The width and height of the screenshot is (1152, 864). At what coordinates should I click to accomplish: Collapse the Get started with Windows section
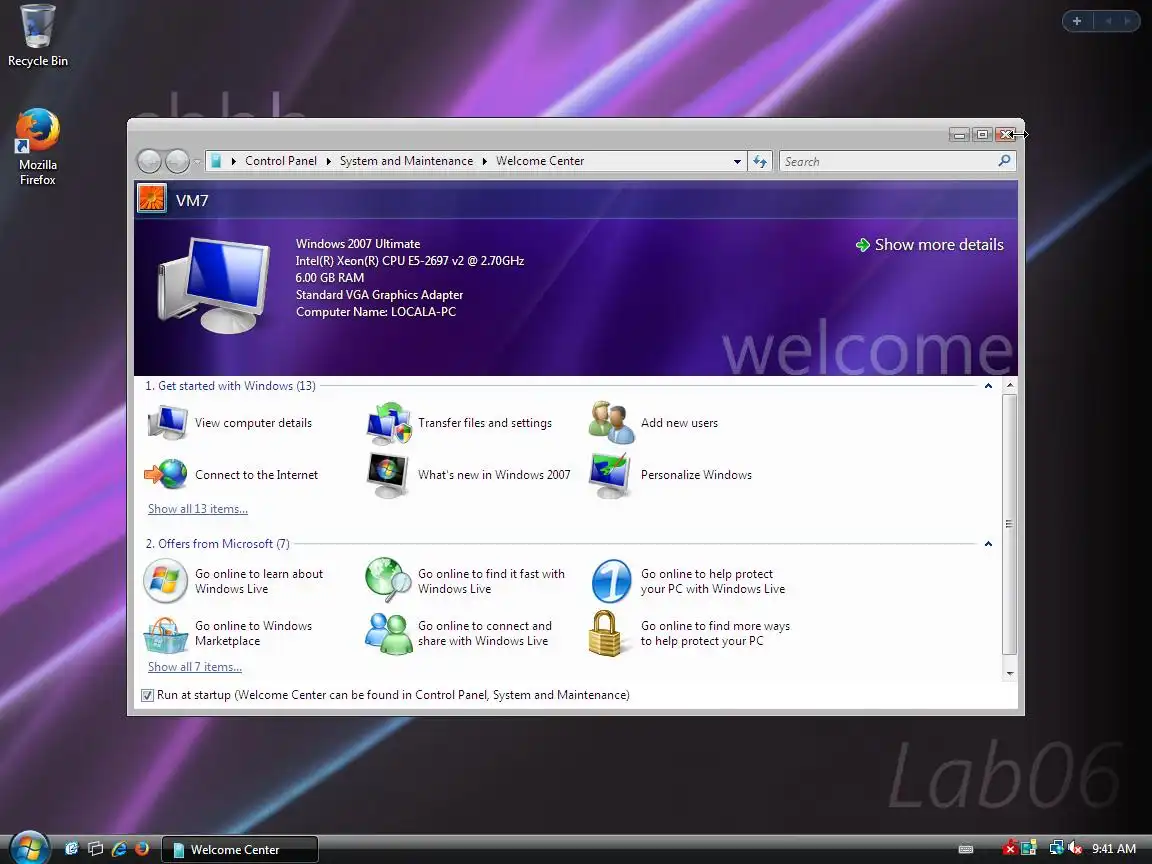pyautogui.click(x=988, y=386)
